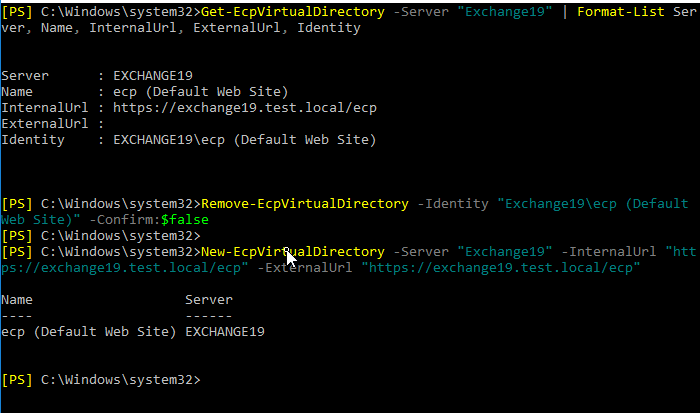Click EXCHANGE19 in the table result row
The height and width of the screenshot is (413, 700).
tap(225, 332)
